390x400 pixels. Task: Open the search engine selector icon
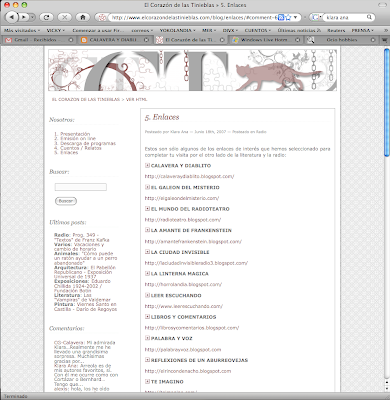pos(316,17)
